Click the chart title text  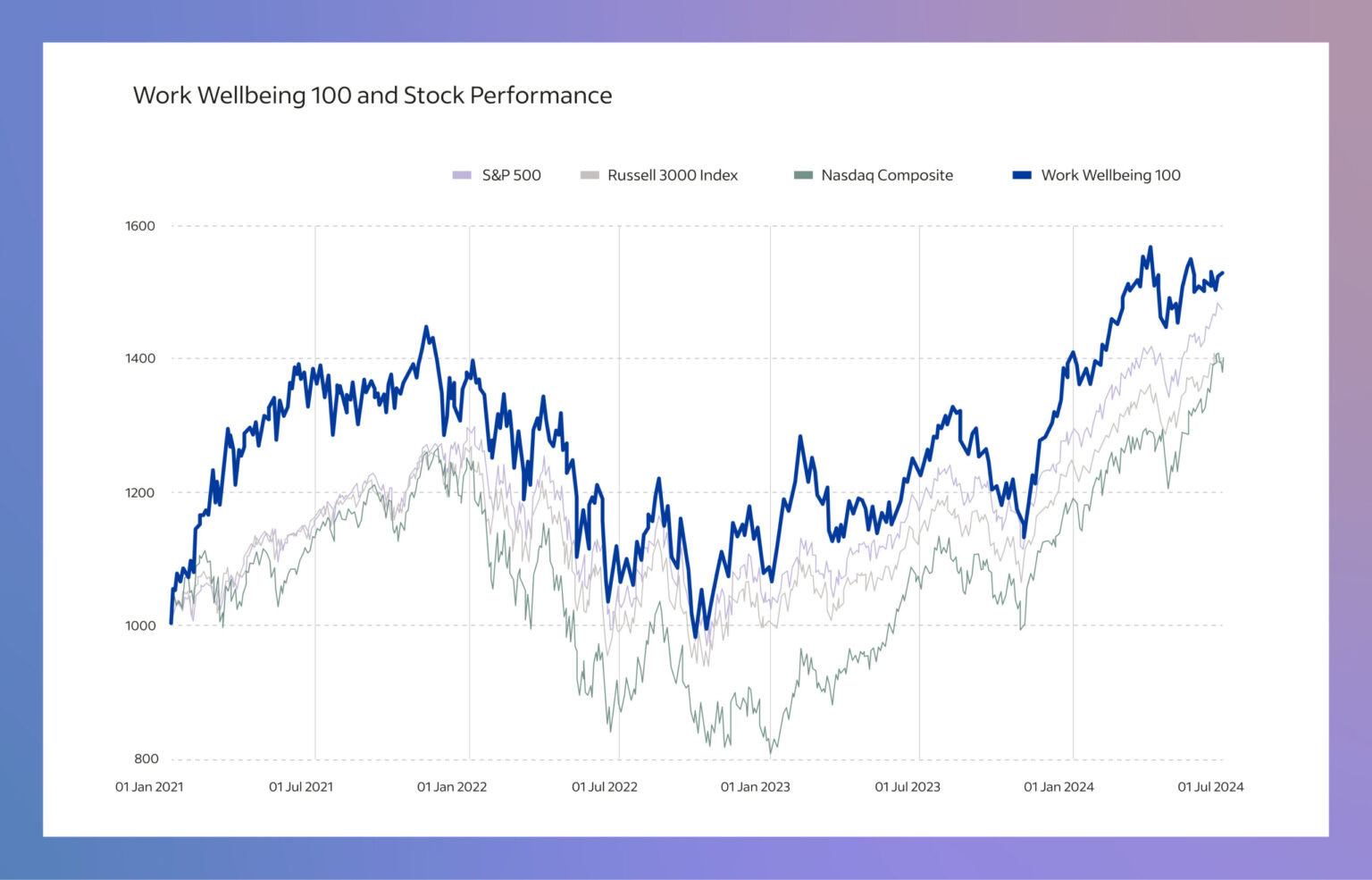pyautogui.click(x=372, y=96)
